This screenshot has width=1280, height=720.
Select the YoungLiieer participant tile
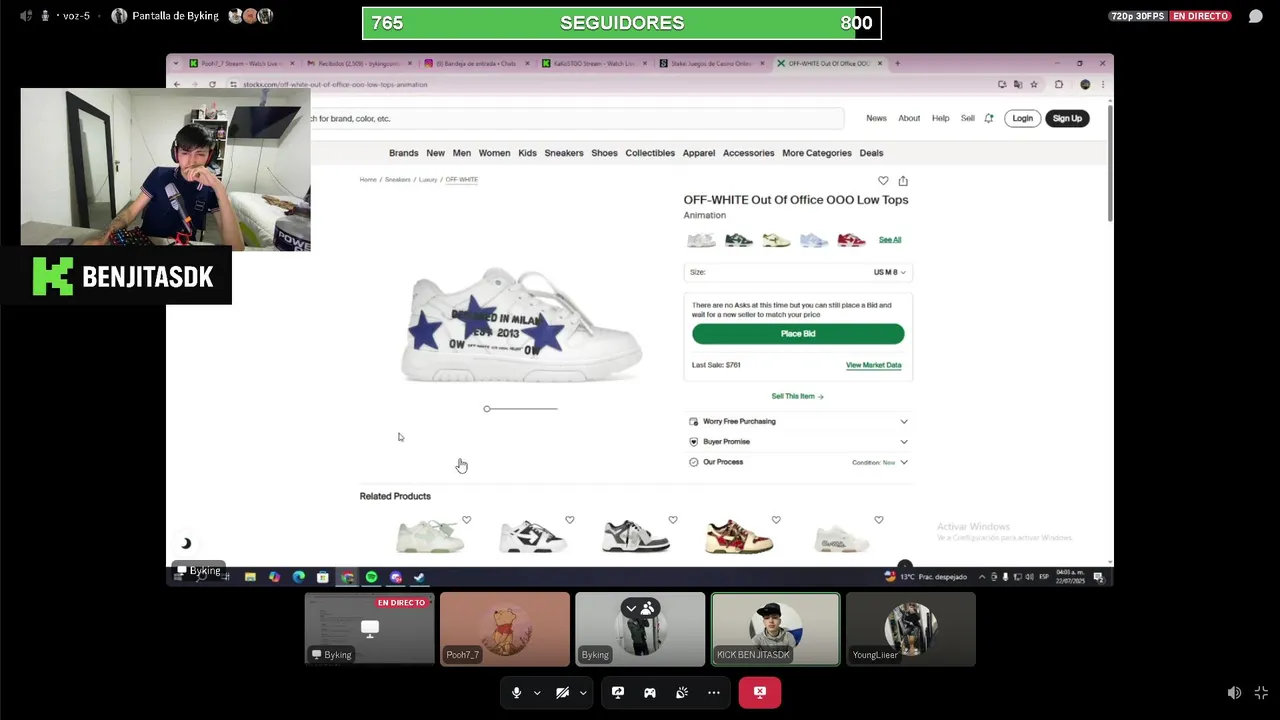[x=911, y=629]
